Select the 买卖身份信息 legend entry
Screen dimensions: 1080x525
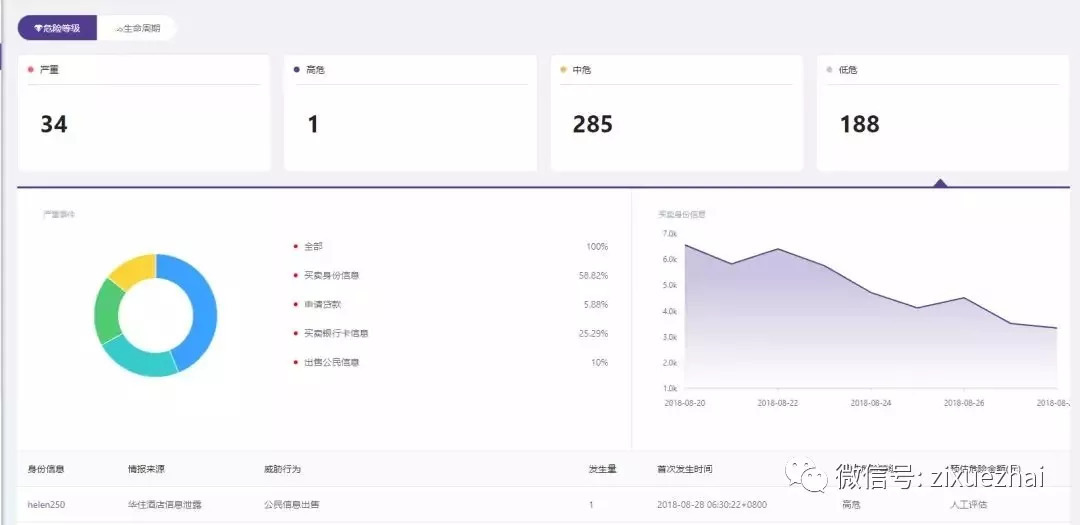tap(331, 275)
